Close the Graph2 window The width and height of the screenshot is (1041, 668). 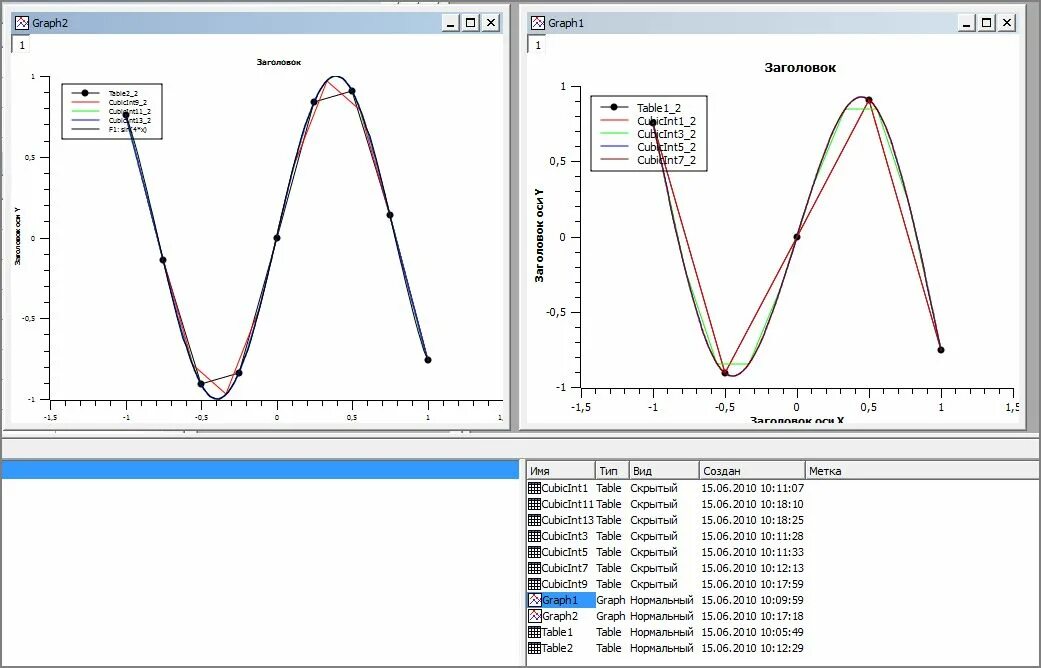(491, 23)
